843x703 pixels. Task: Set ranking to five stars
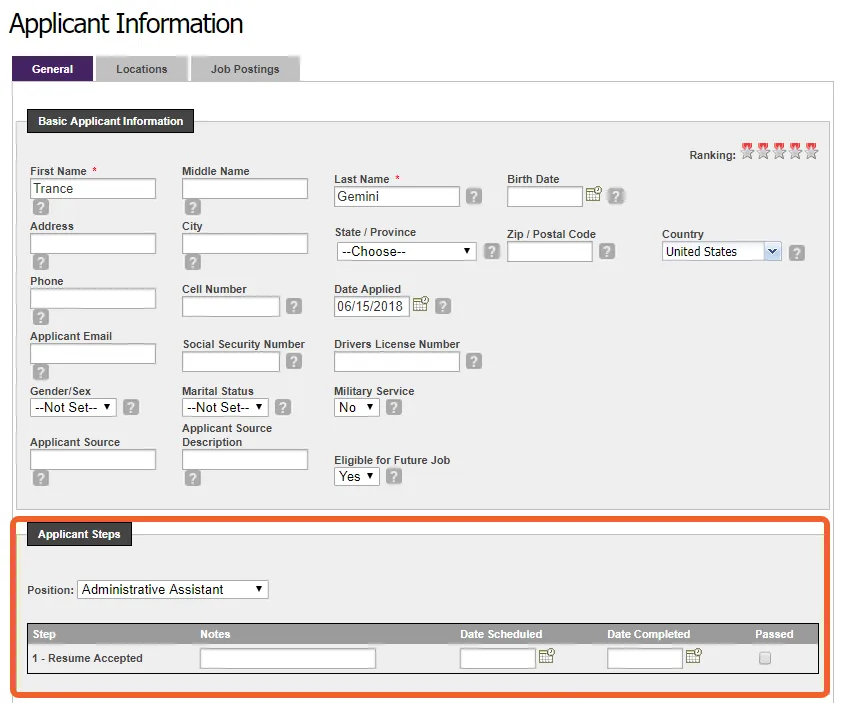812,151
